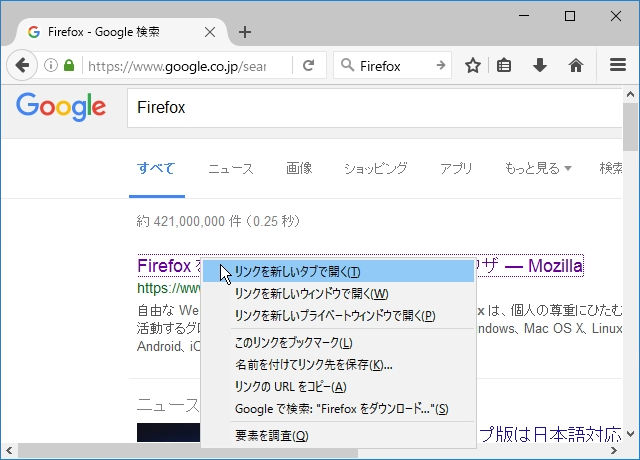Viewport: 640px width, 460px height.
Task: Go to home page icon
Action: coord(576,65)
